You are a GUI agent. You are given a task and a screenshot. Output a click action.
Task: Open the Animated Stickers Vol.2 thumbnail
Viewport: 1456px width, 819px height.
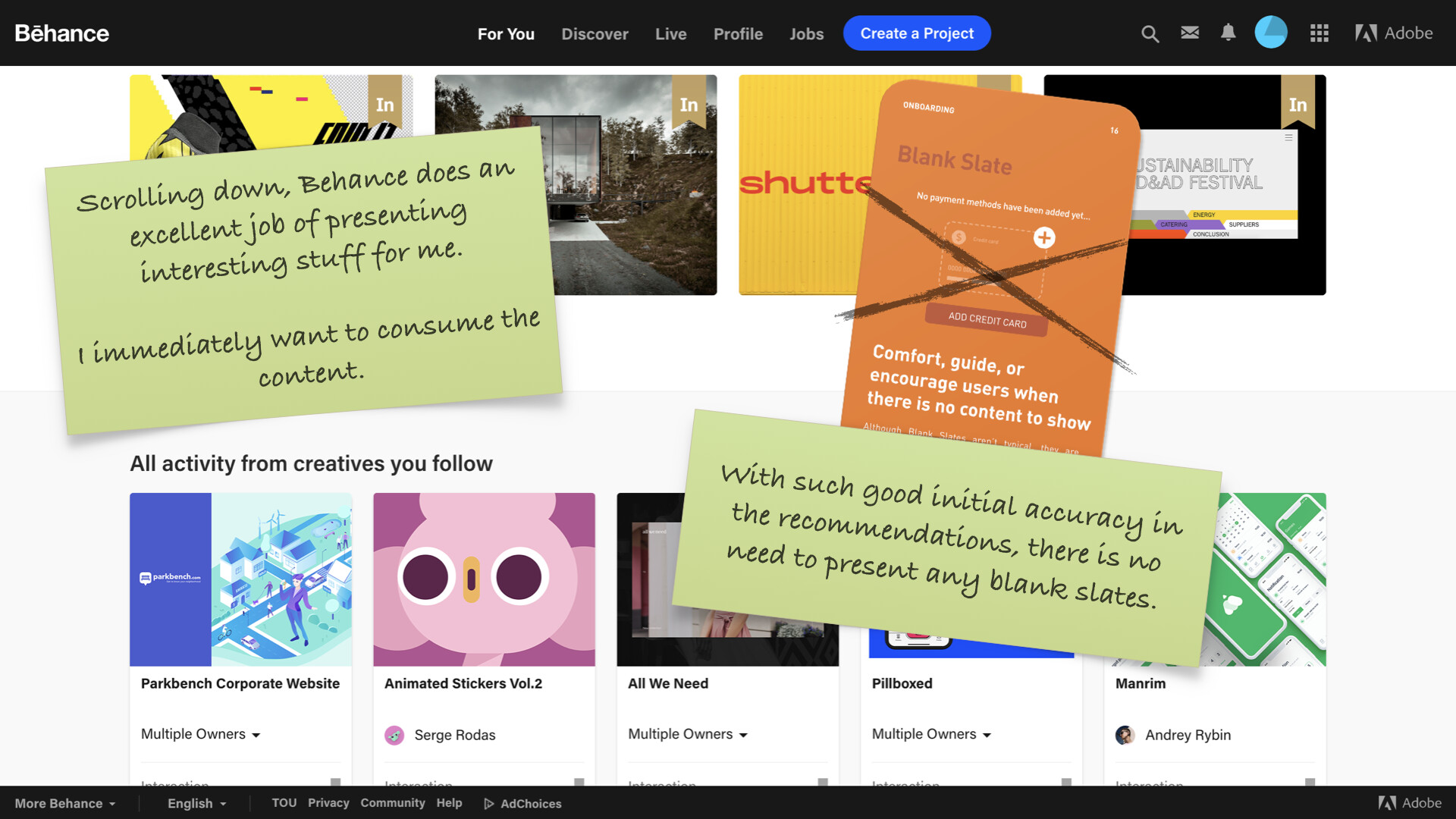[x=484, y=579]
